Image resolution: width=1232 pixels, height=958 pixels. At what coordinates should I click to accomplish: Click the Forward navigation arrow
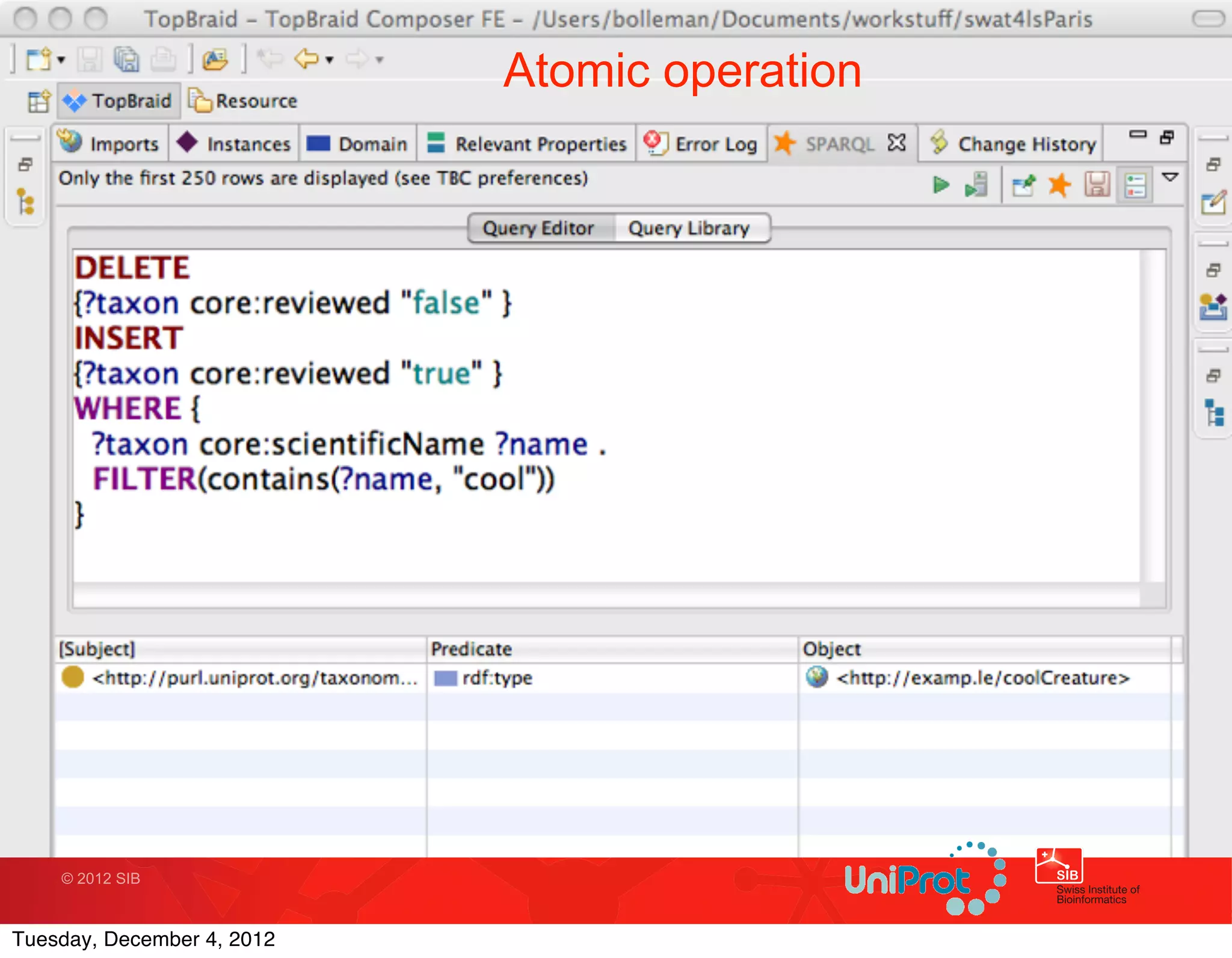(357, 59)
